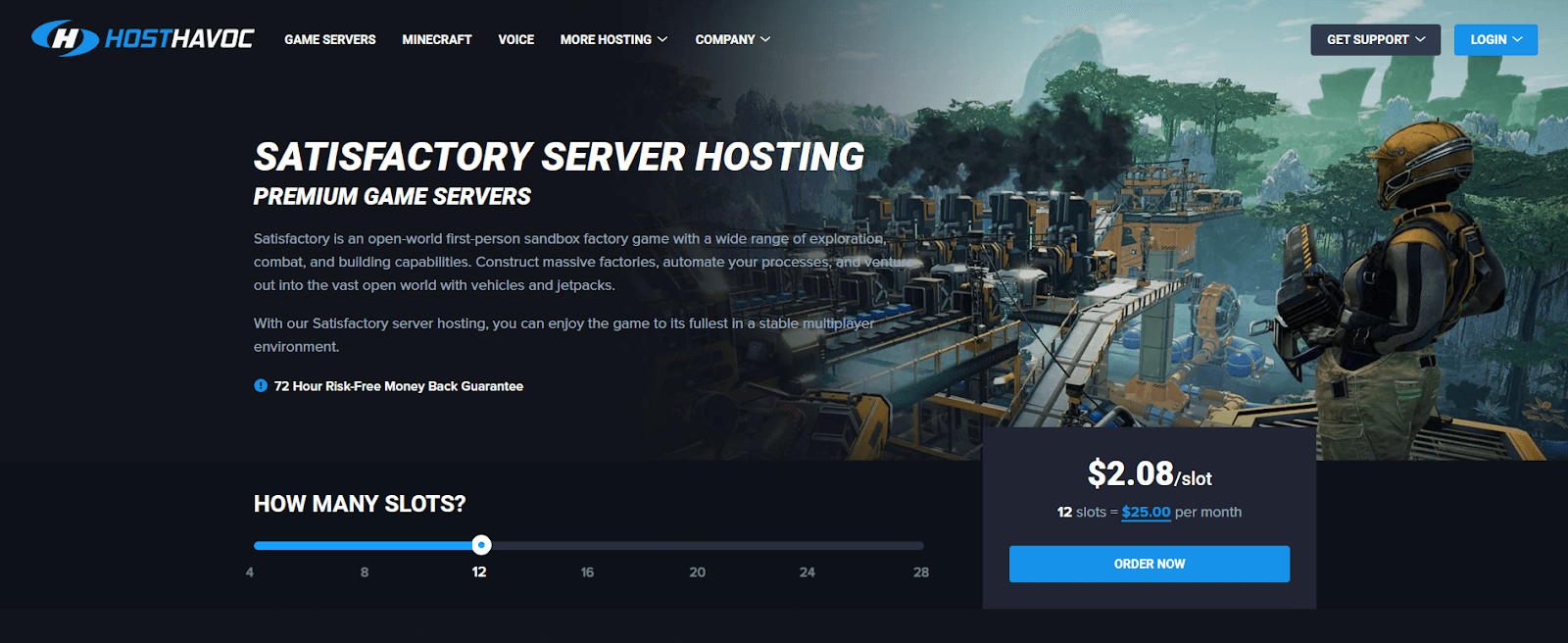The image size is (1568, 643).
Task: Expand the More Hosting dropdown
Action: (613, 40)
